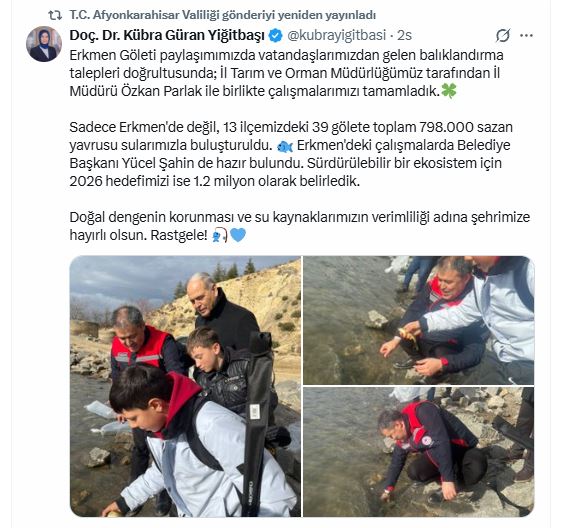Click the fishing pole emoji after Rastgele
The image size is (571, 528).
coord(219,236)
